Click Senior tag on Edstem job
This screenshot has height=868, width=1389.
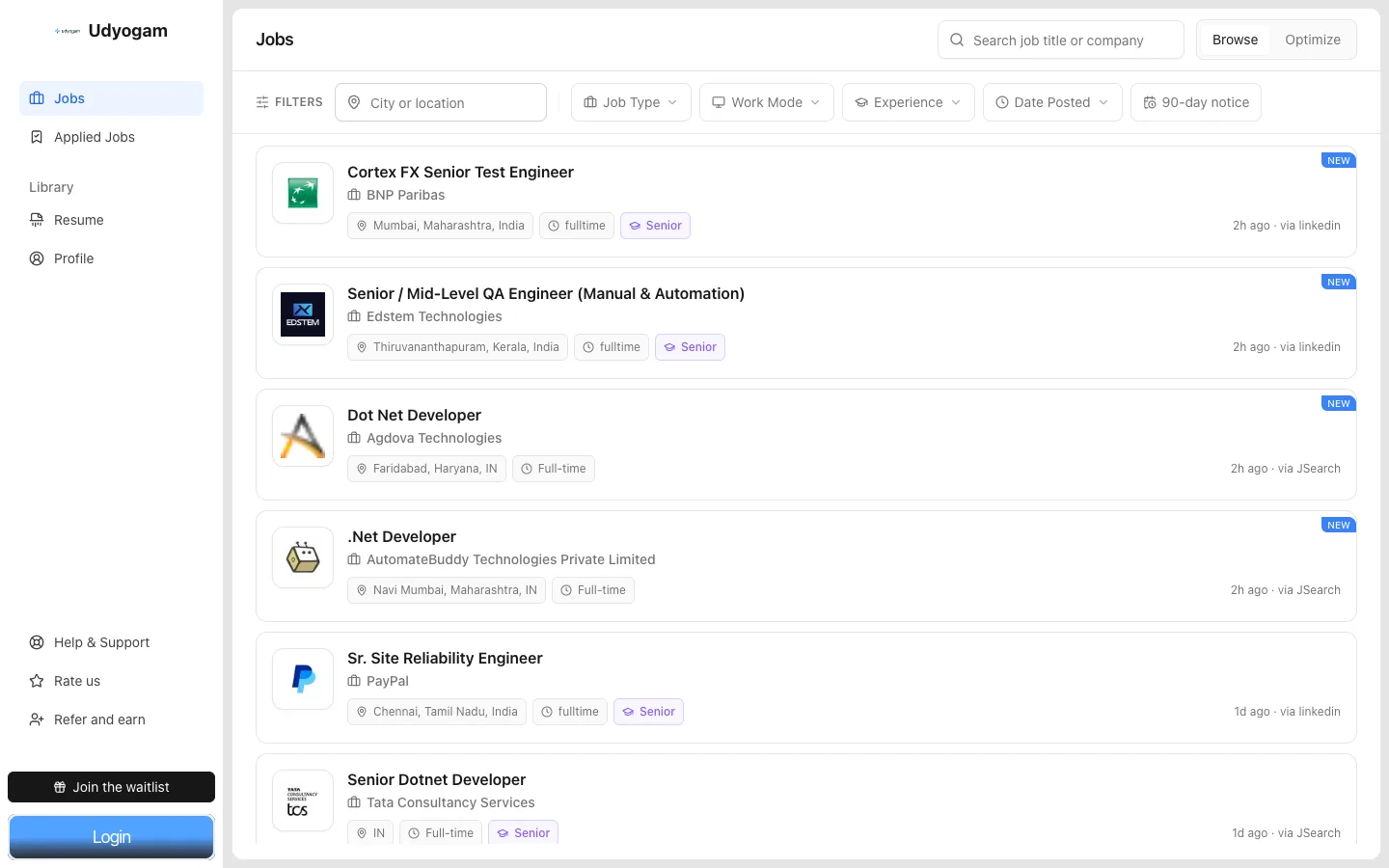690,347
